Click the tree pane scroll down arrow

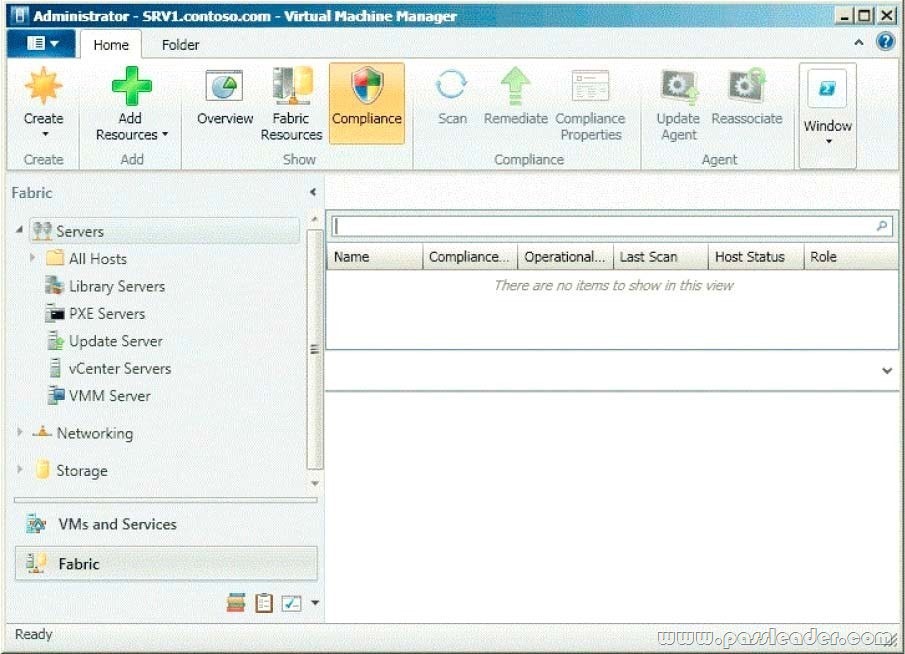pos(315,483)
